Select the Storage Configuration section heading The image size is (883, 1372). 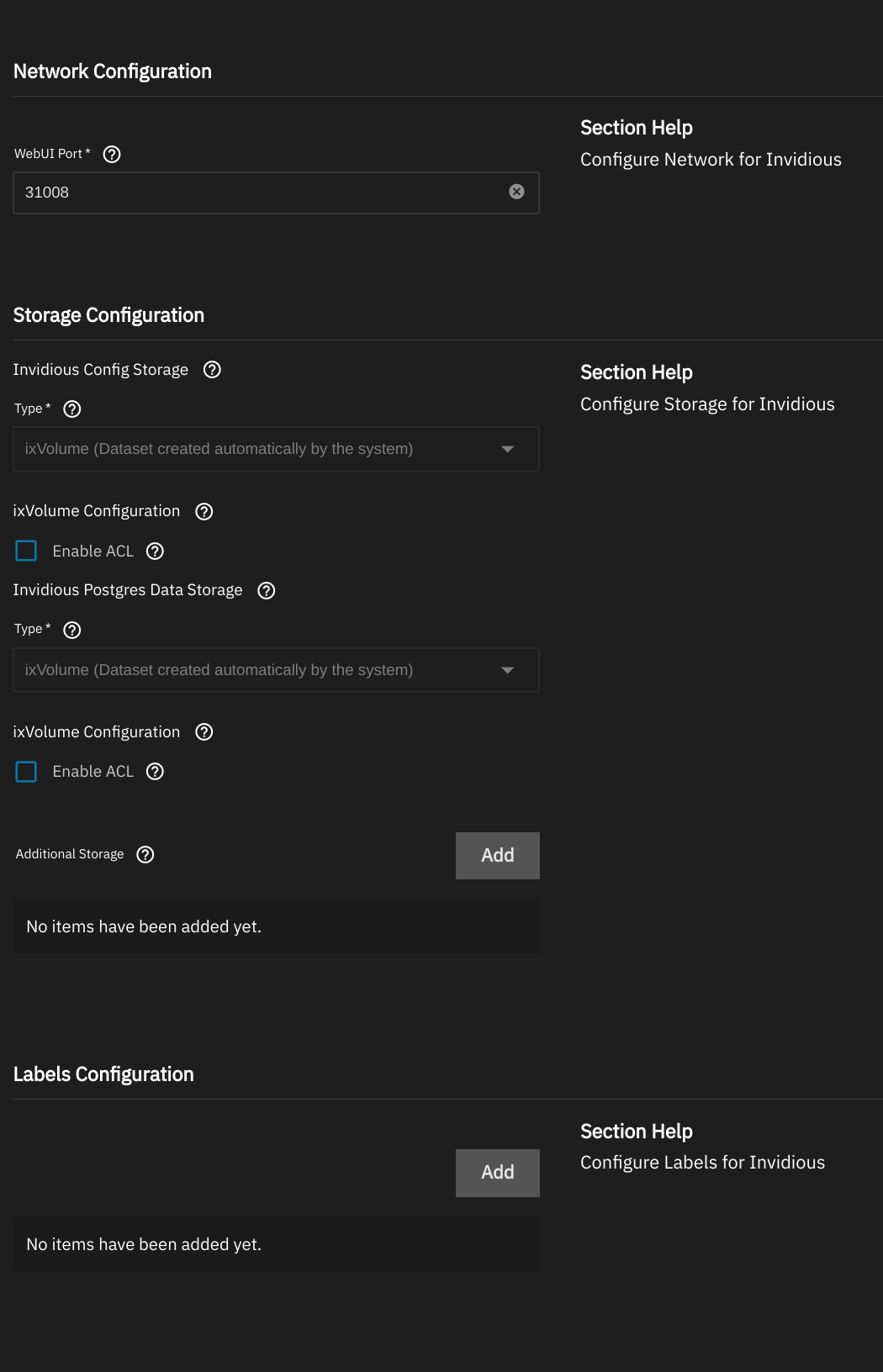(x=108, y=315)
